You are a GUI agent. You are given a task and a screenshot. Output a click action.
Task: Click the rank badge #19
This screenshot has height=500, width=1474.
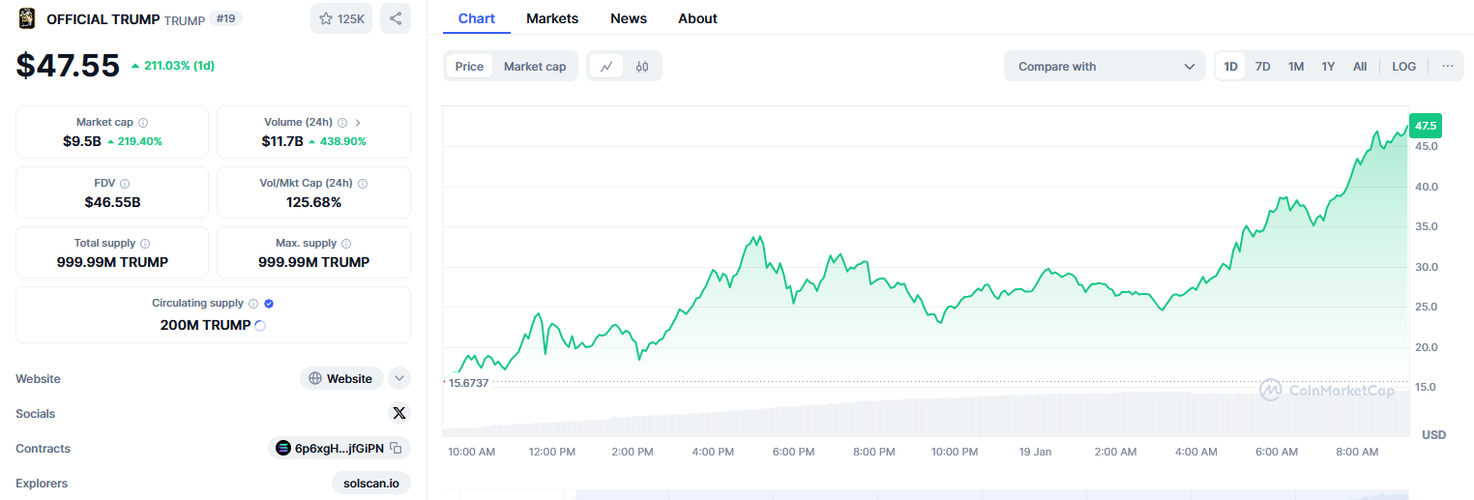(x=226, y=18)
